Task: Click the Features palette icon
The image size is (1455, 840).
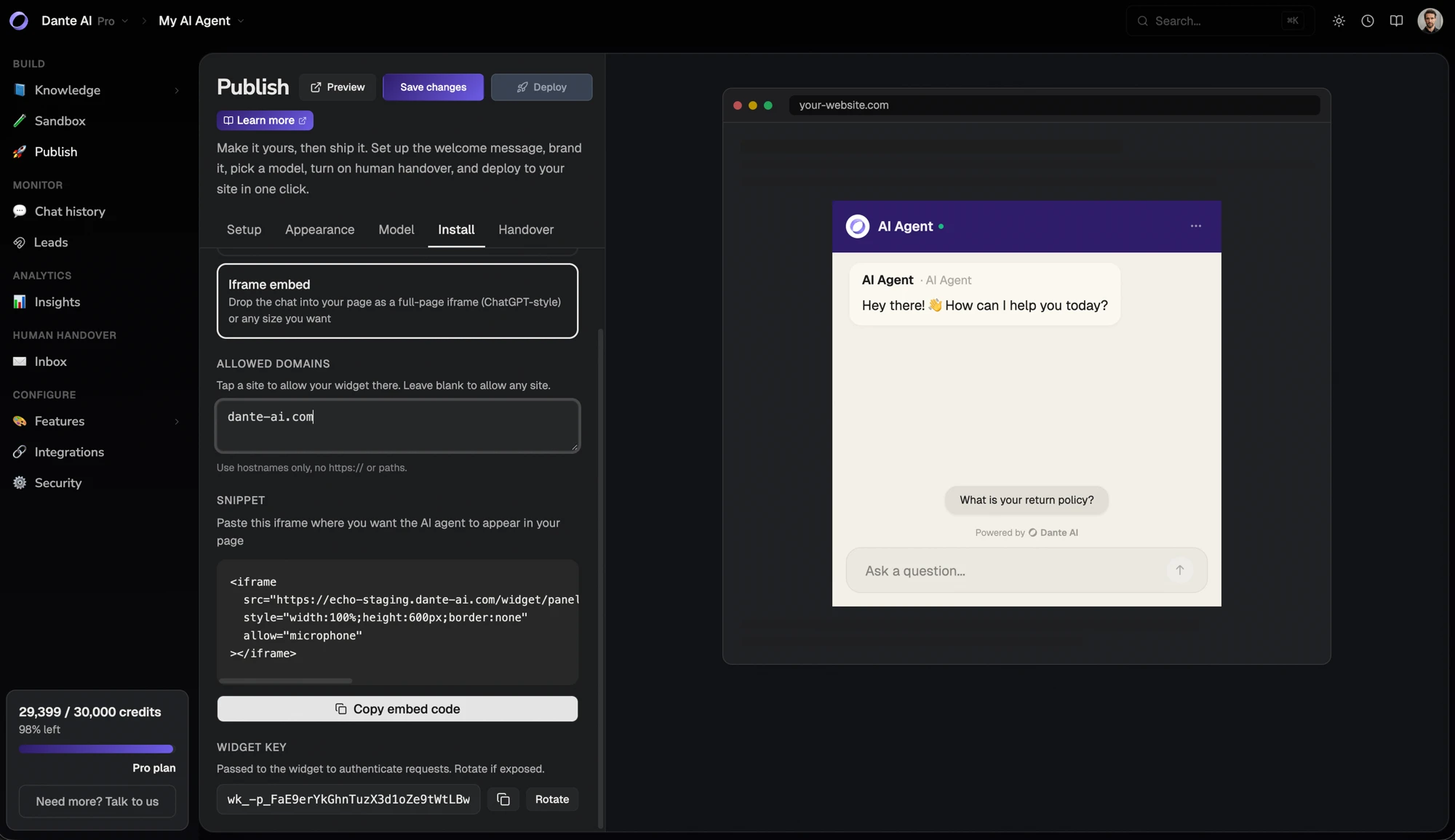Action: pos(20,421)
